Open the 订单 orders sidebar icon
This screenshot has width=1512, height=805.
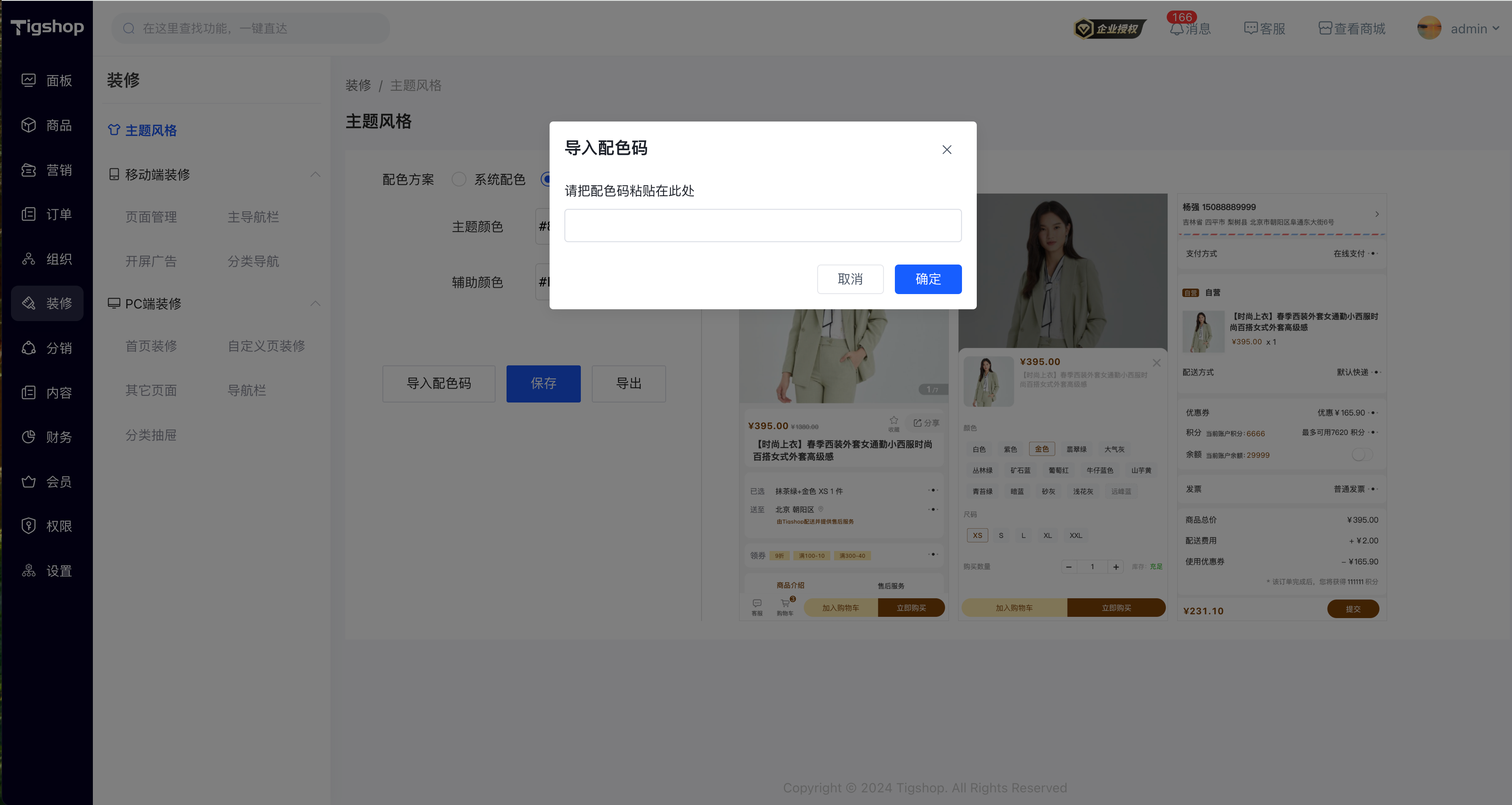tap(29, 214)
